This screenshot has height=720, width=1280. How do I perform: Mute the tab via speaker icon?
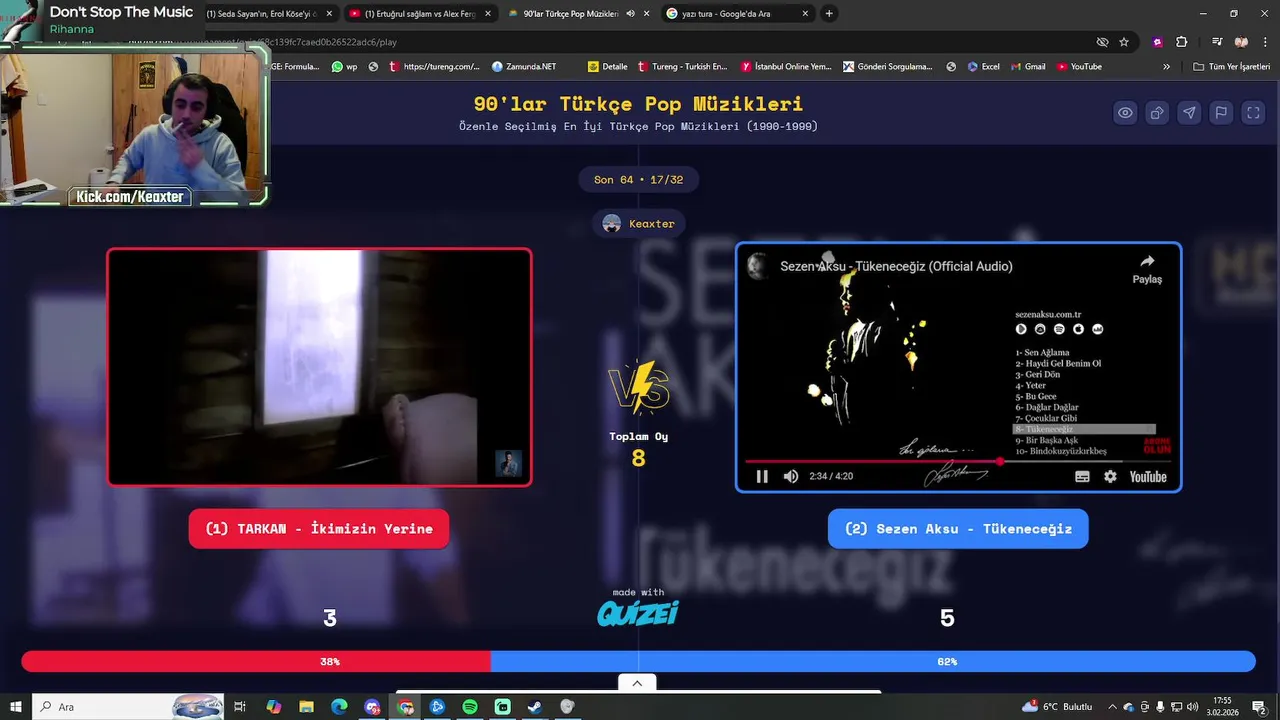pos(630,14)
